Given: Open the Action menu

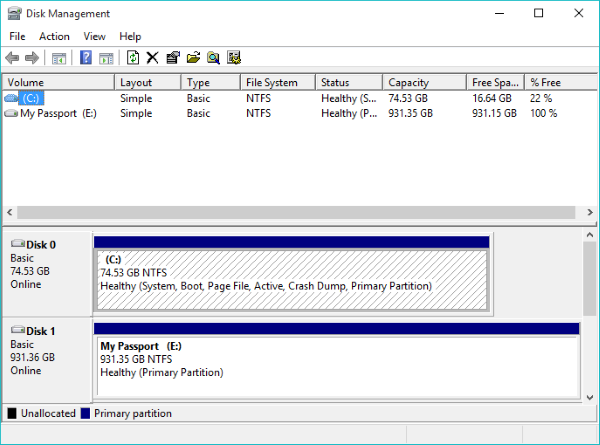Looking at the screenshot, I should click(54, 36).
